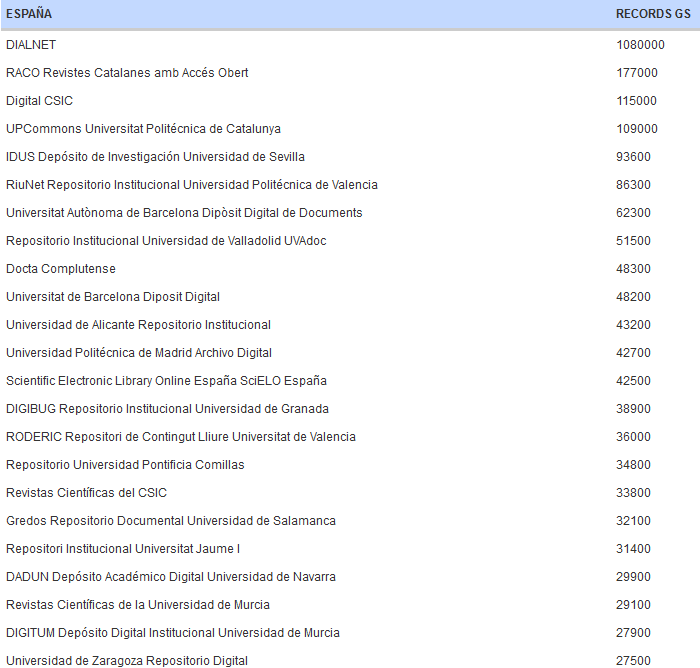This screenshot has width=700, height=668.
Task: Click the RECORDS GS column header
Action: click(x=653, y=14)
